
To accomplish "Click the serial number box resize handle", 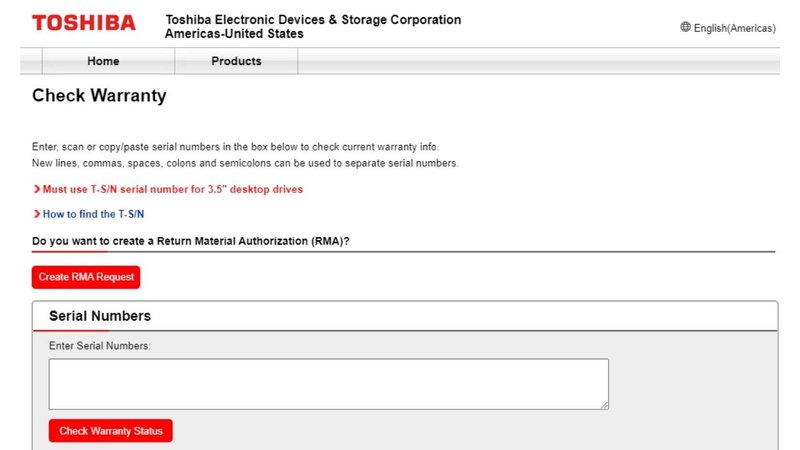I will coord(605,405).
